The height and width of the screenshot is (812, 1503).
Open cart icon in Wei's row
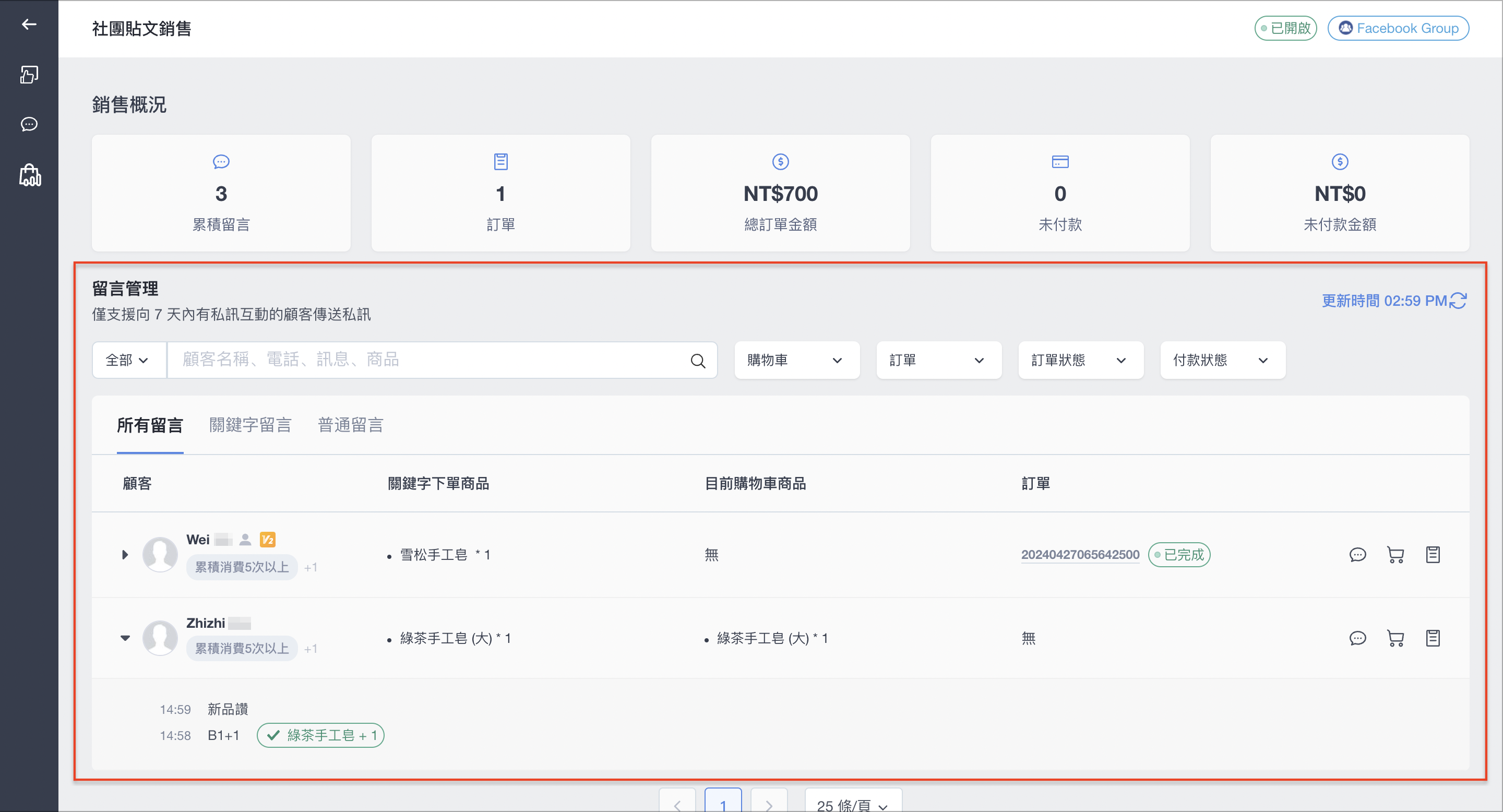[1395, 554]
